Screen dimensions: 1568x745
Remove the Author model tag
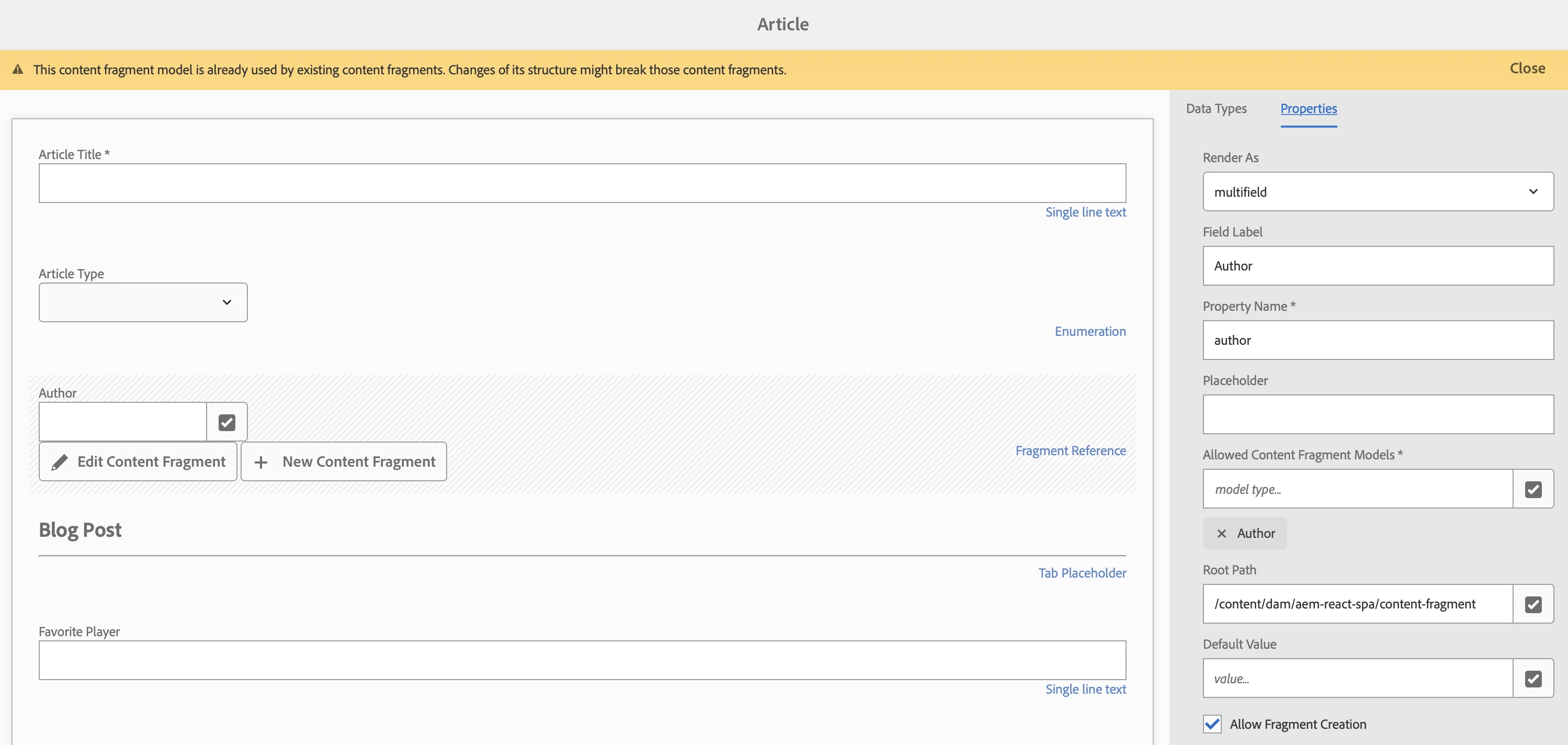(x=1221, y=533)
